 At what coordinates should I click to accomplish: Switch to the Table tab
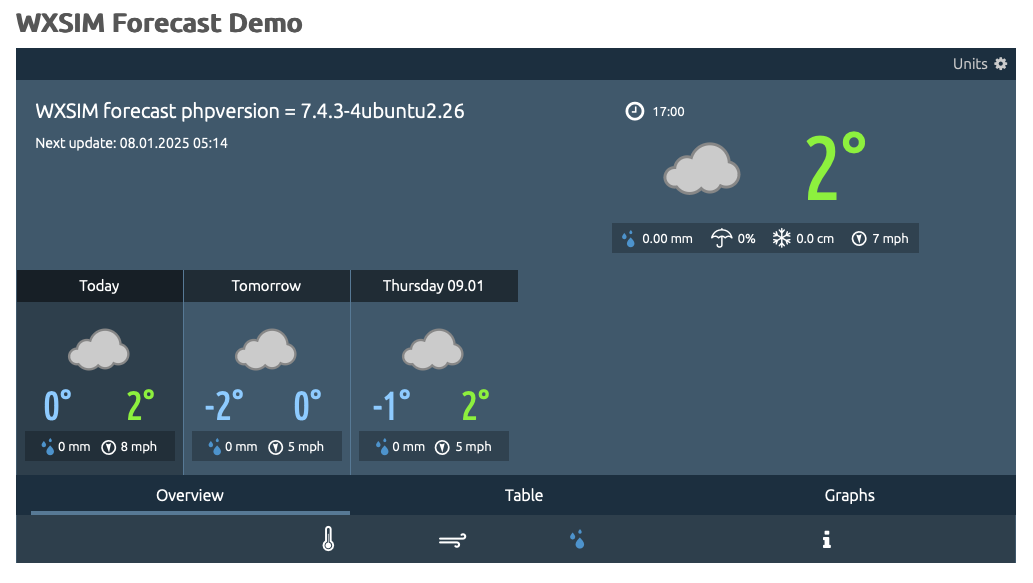[x=524, y=495]
